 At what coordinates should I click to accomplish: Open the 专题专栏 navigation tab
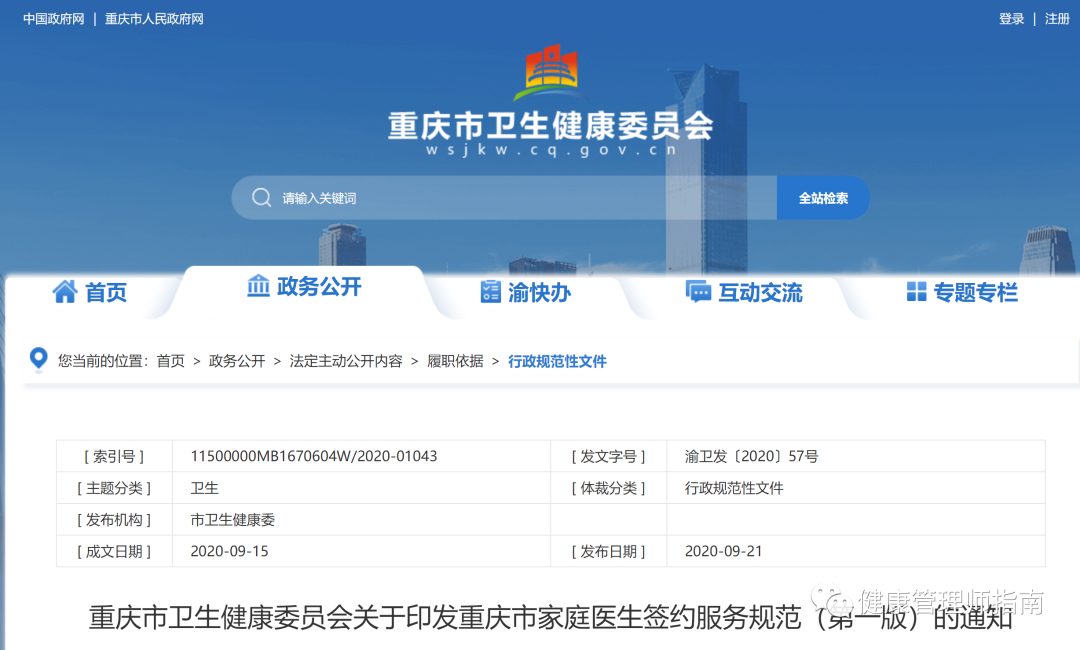coord(962,293)
